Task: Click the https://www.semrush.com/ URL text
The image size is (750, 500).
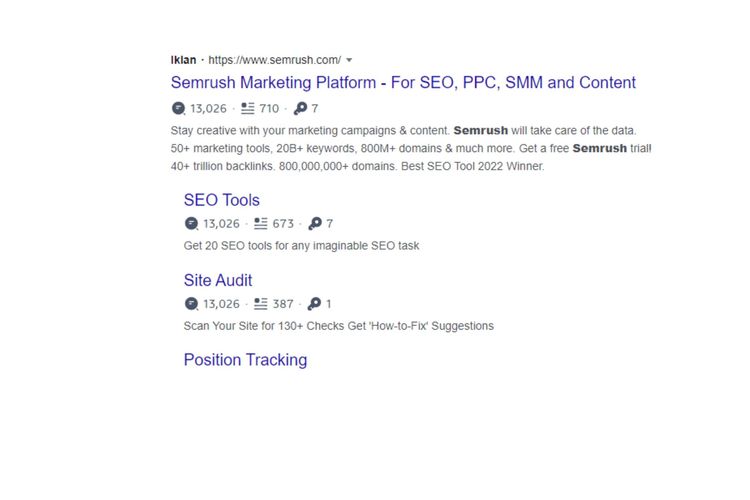Action: click(274, 60)
